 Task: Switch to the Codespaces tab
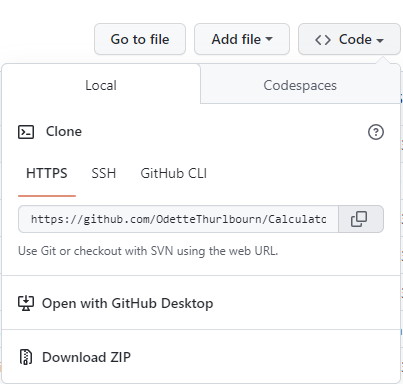(x=300, y=85)
